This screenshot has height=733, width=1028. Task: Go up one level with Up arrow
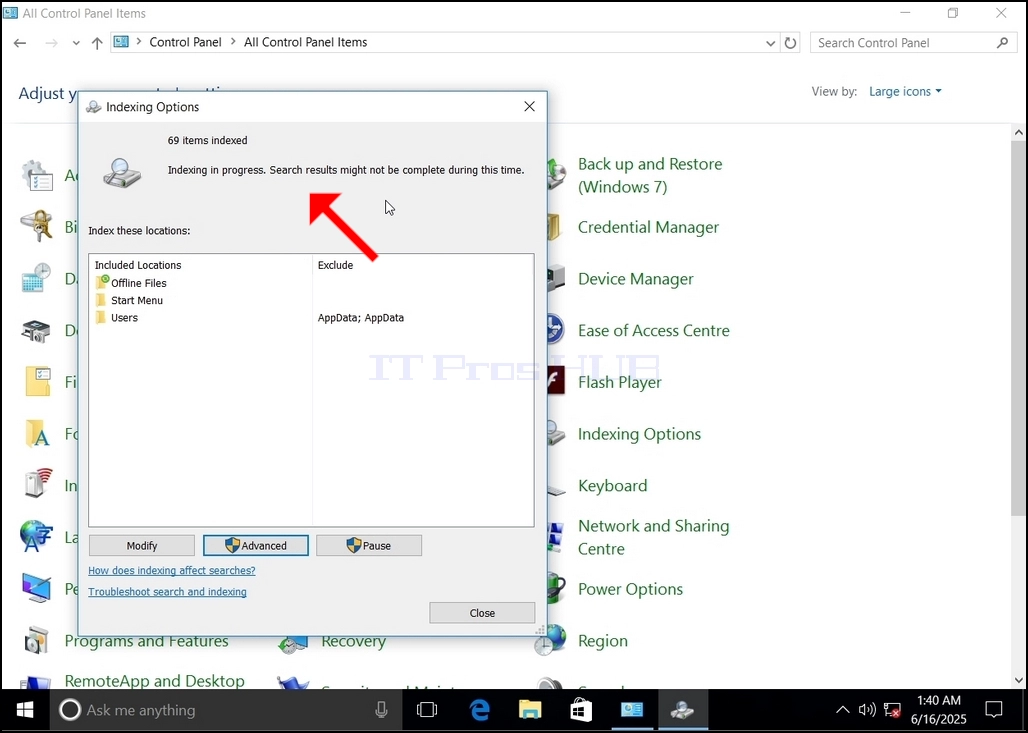[97, 43]
